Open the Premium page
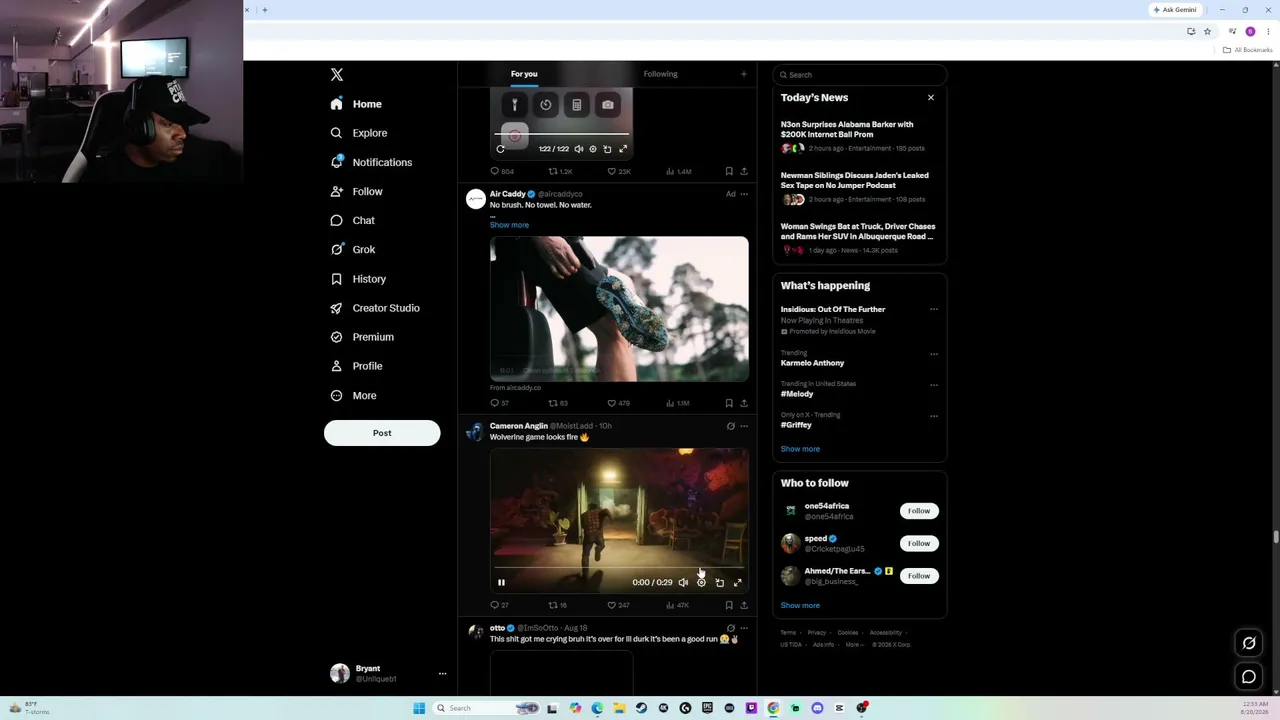Screen dimensions: 1280x720 point(361,337)
